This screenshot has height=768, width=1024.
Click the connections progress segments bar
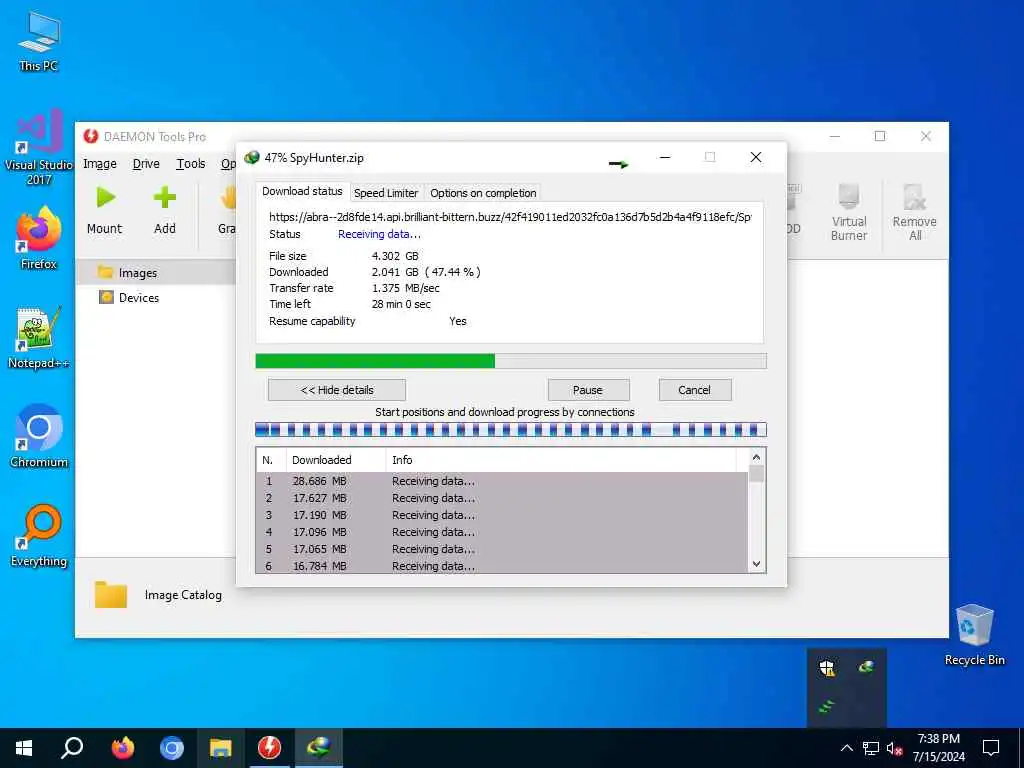511,429
